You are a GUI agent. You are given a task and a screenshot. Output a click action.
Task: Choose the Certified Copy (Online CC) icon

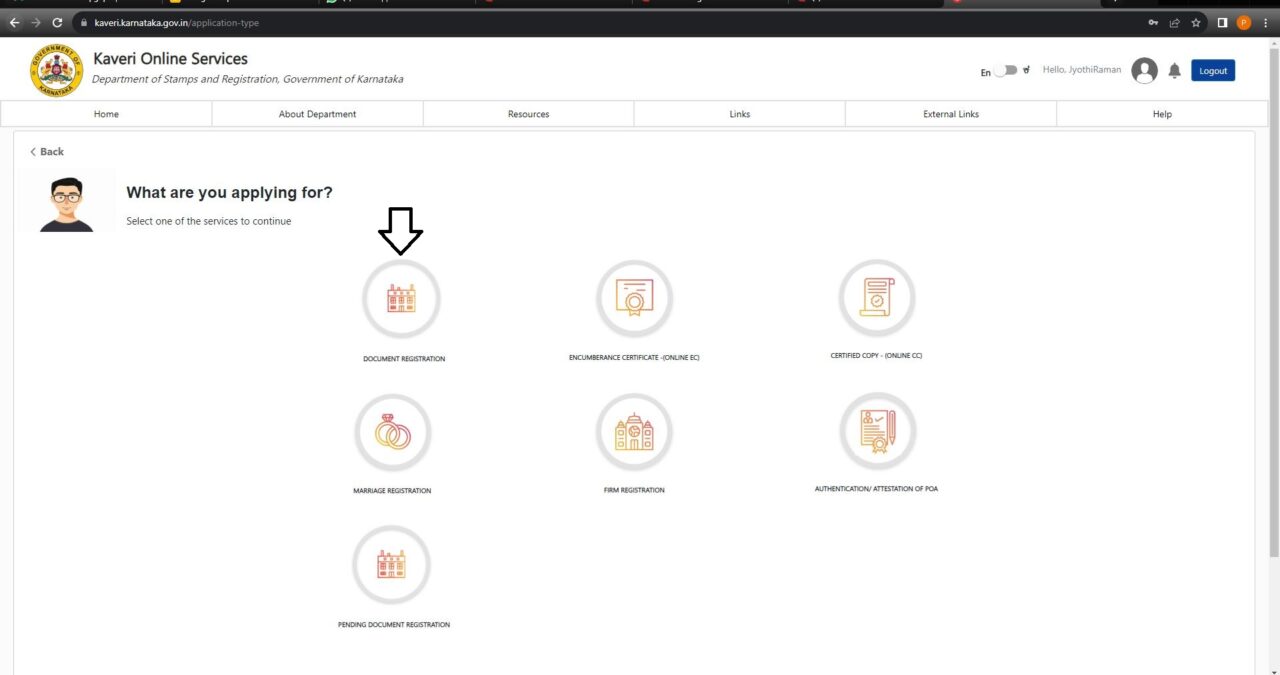point(877,298)
